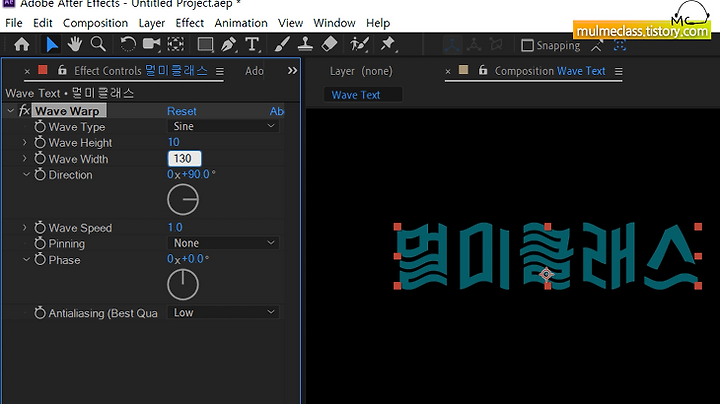Click the World Axis Mode icon
This screenshot has width=720, height=404.
tap(473, 45)
